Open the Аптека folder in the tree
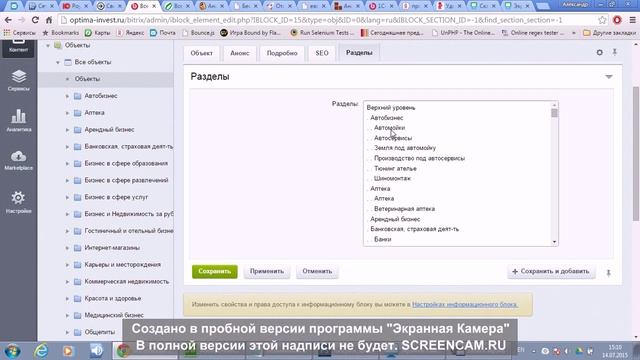This screenshot has width=640, height=360. pos(94,112)
